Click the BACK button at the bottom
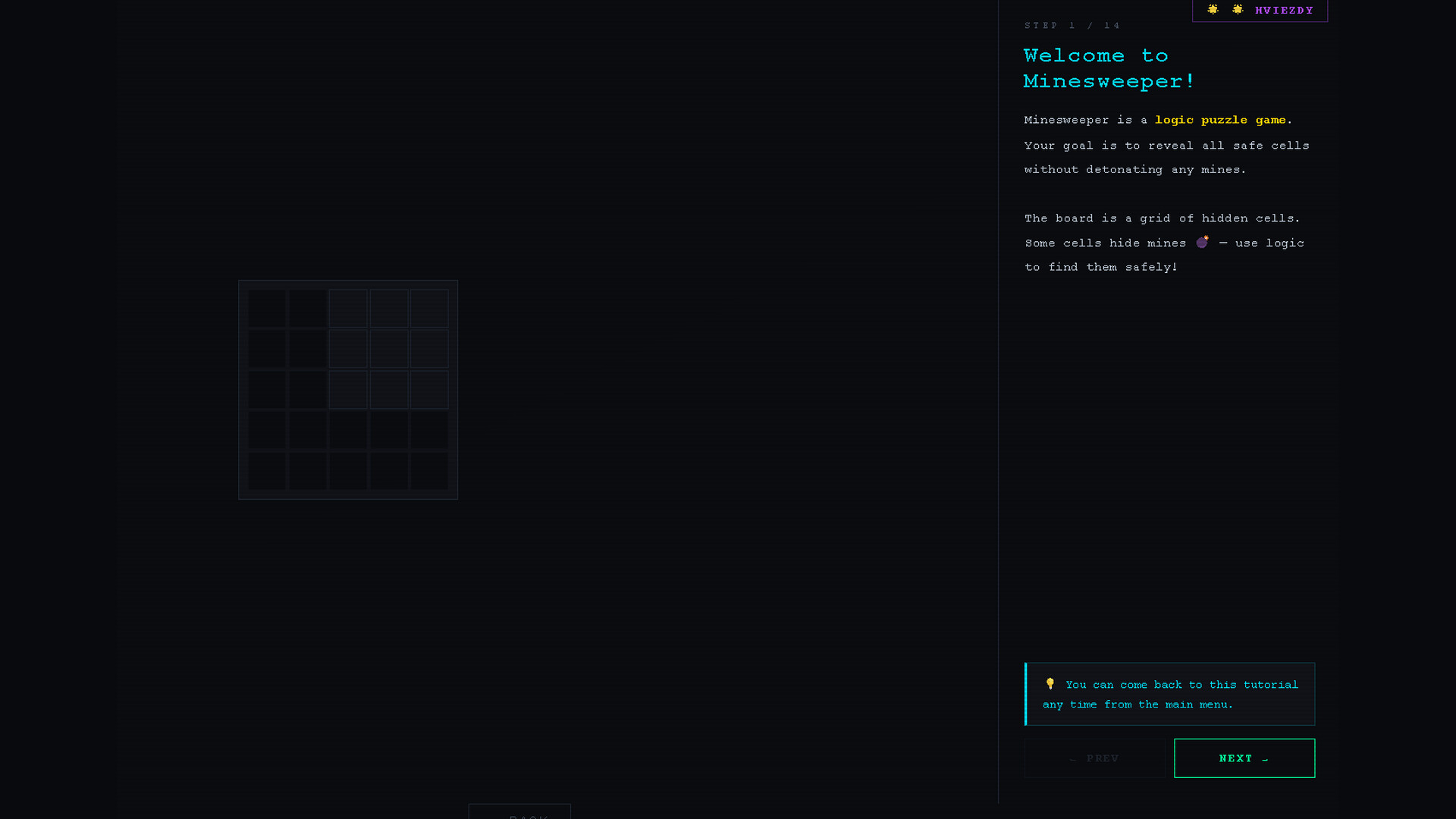1456x819 pixels. point(519,811)
